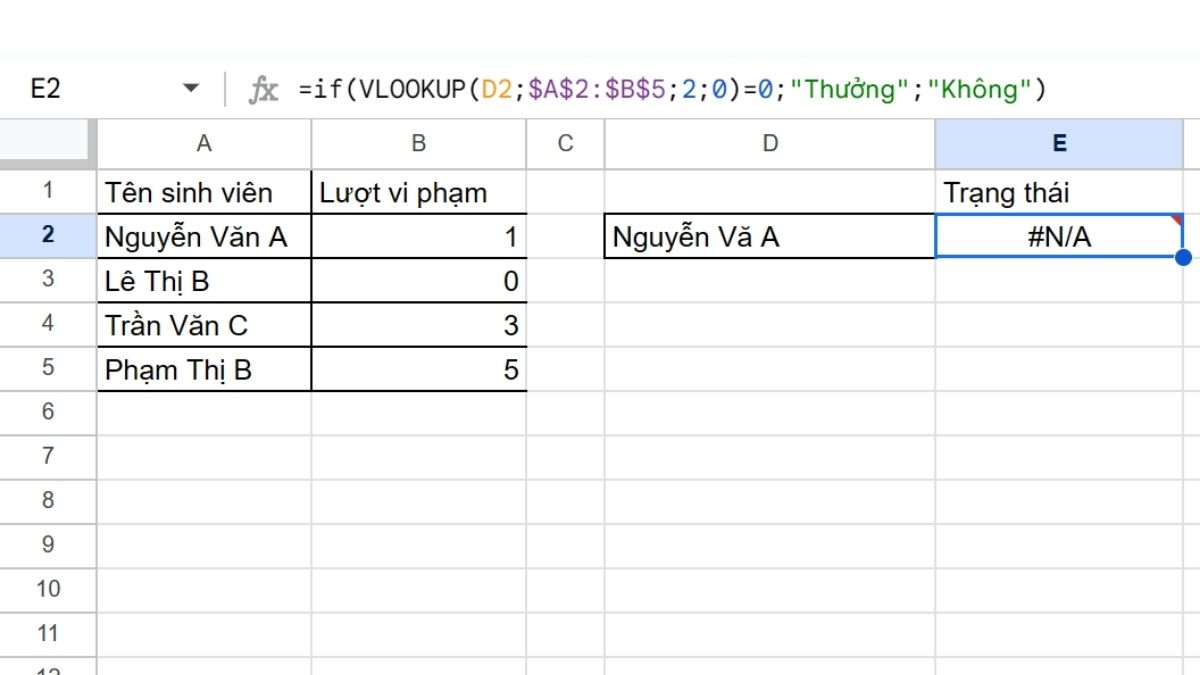Viewport: 1200px width, 675px height.
Task: Click violation count 1 for Nguyễn Văn A
Action: click(419, 236)
